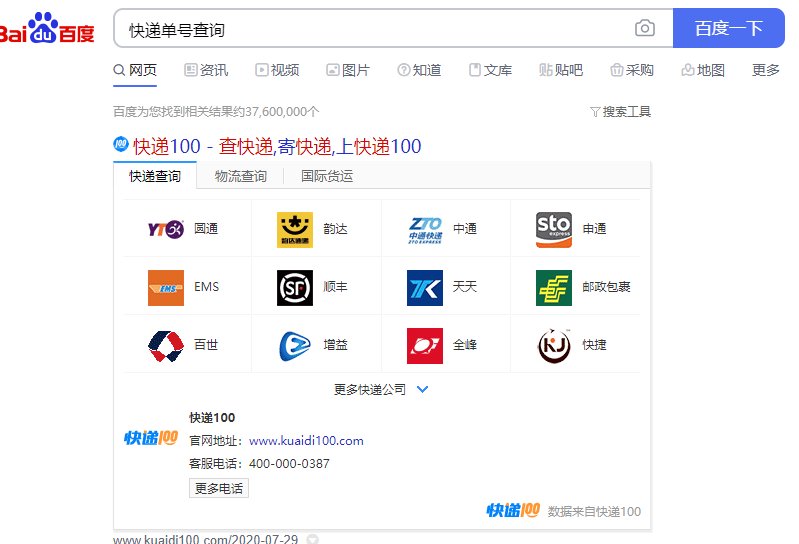Switch to the 国际货运 tab
Screen dimensions: 799x544
[x=327, y=176]
